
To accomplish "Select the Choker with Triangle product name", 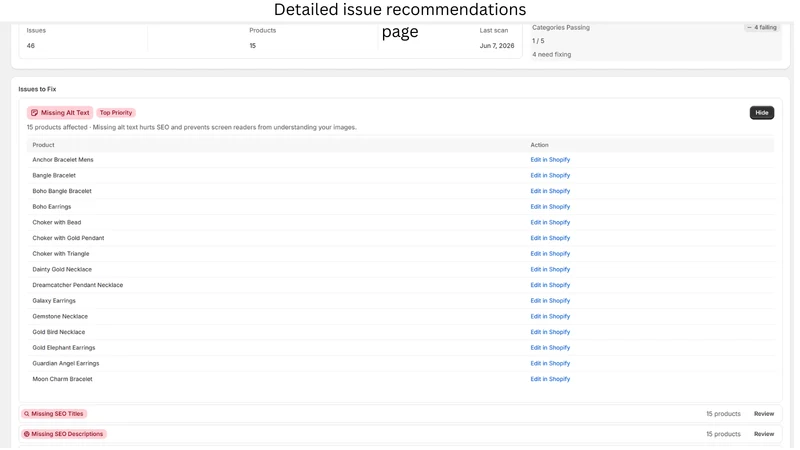I will pos(61,254).
